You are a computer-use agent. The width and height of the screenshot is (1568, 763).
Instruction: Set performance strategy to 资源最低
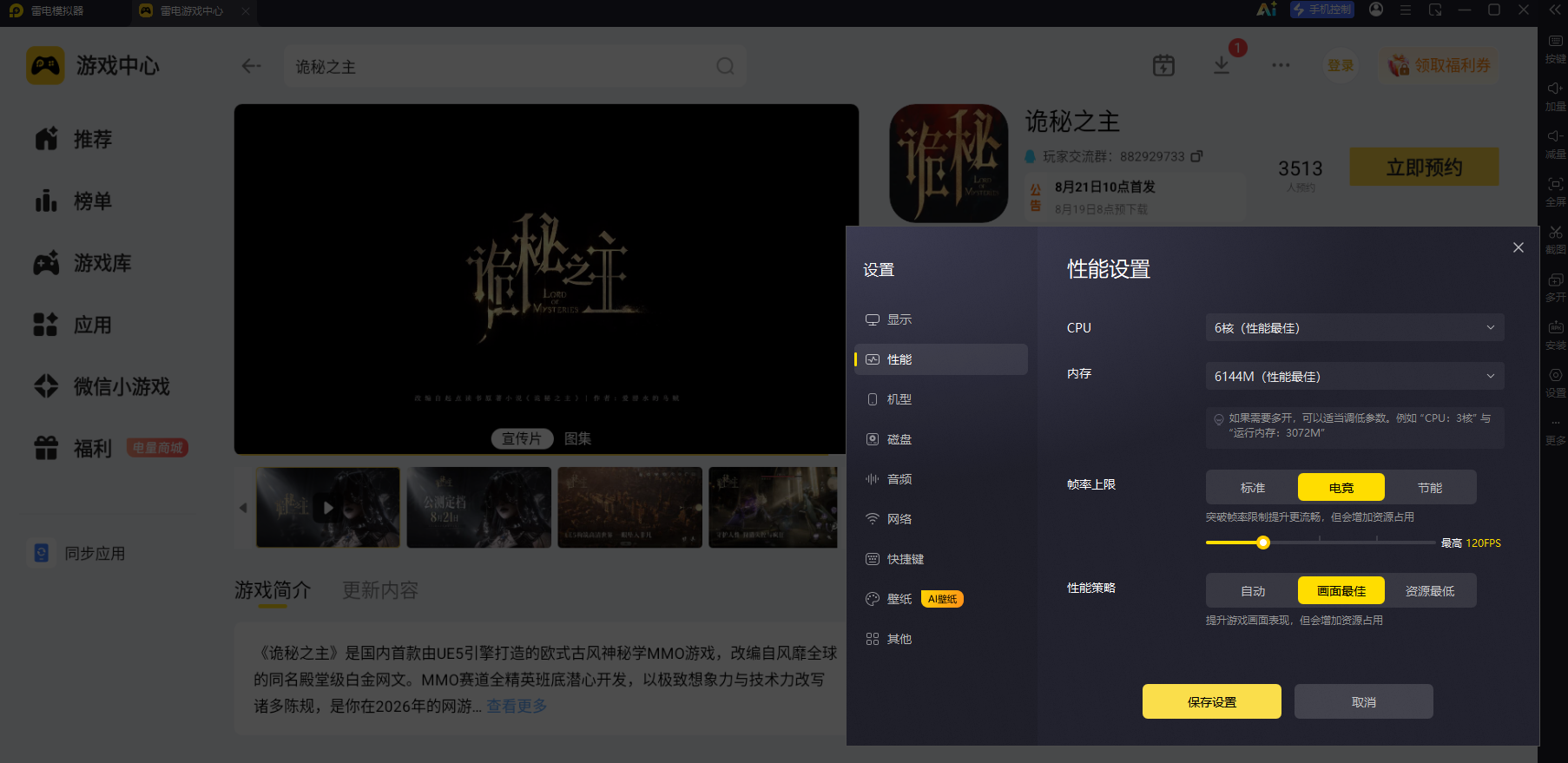click(1430, 591)
